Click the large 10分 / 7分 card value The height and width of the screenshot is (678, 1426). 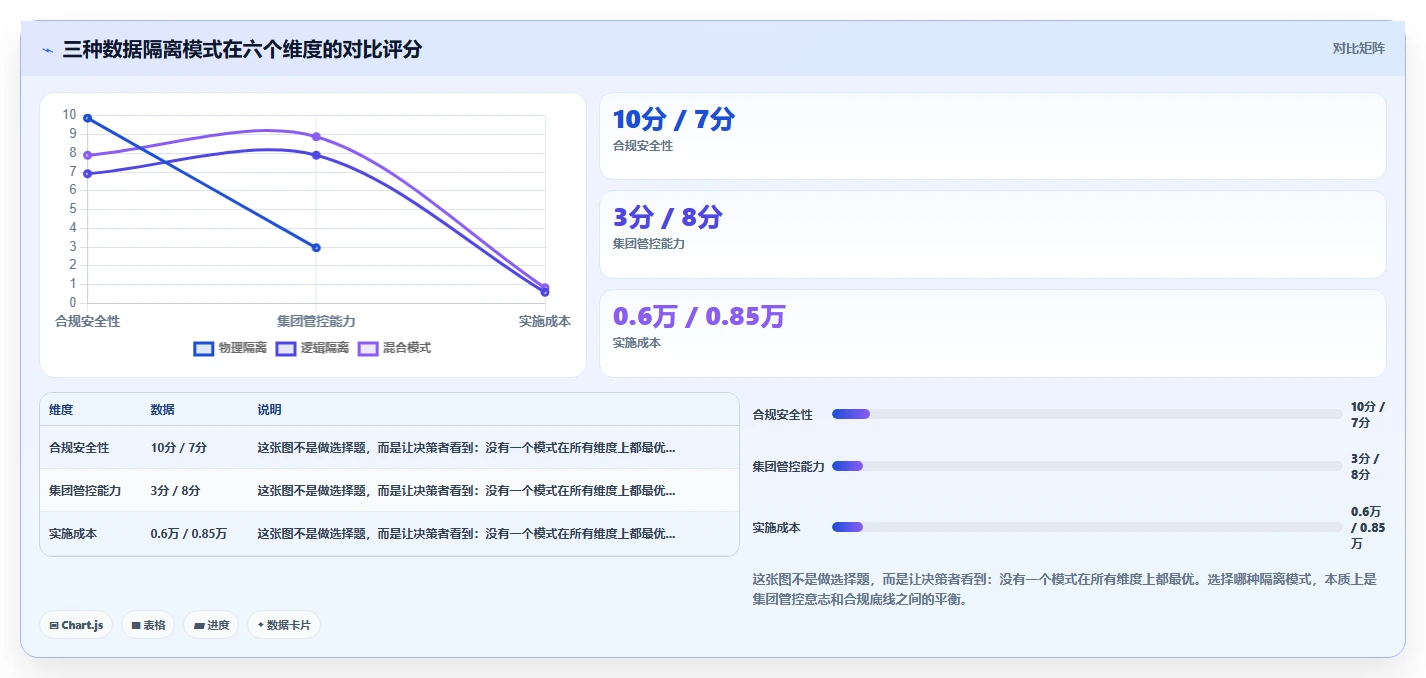pos(673,120)
